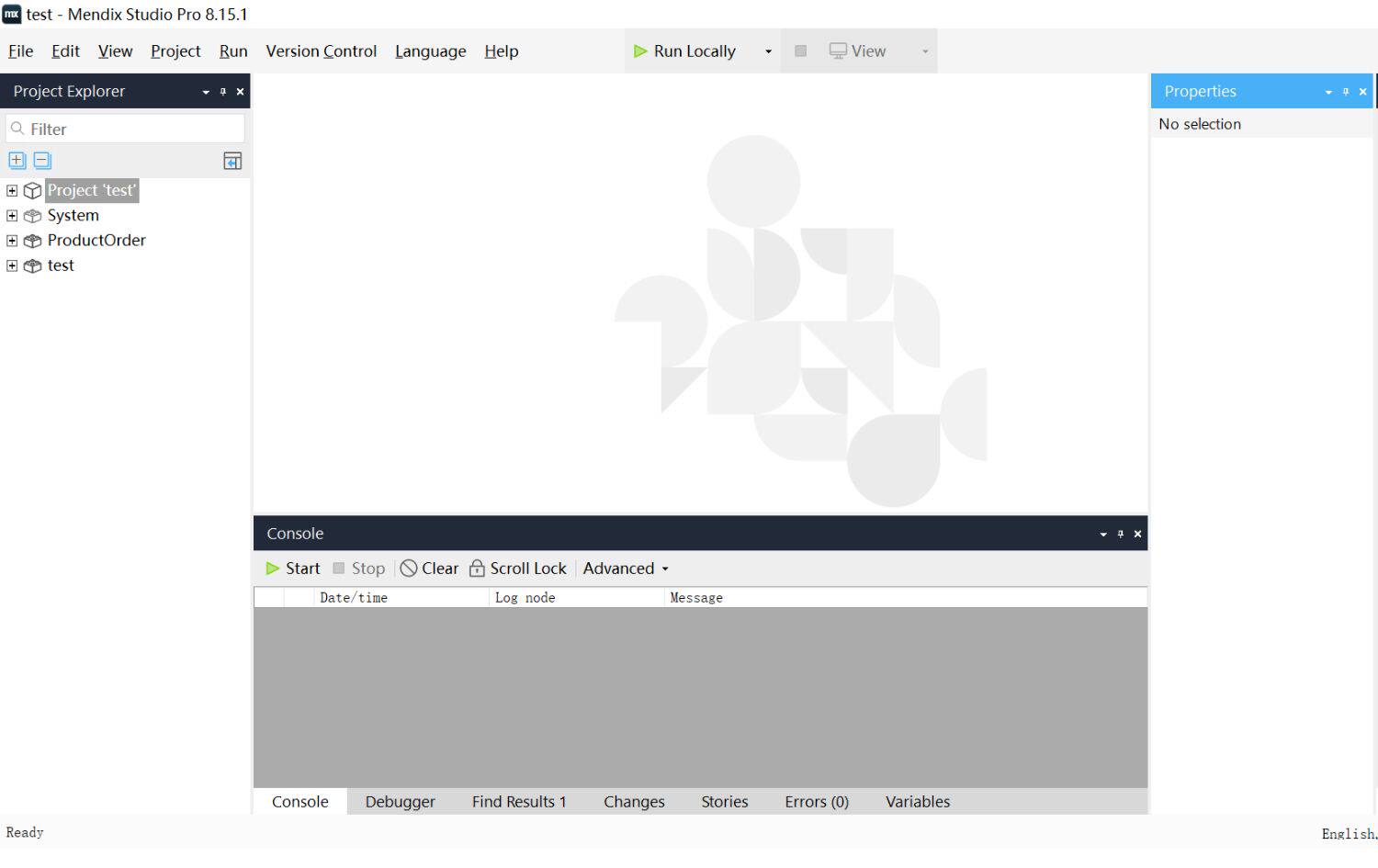Screen dimensions: 1378x868
Task: Open the Run Locally dropdown arrow
Action: point(768,51)
